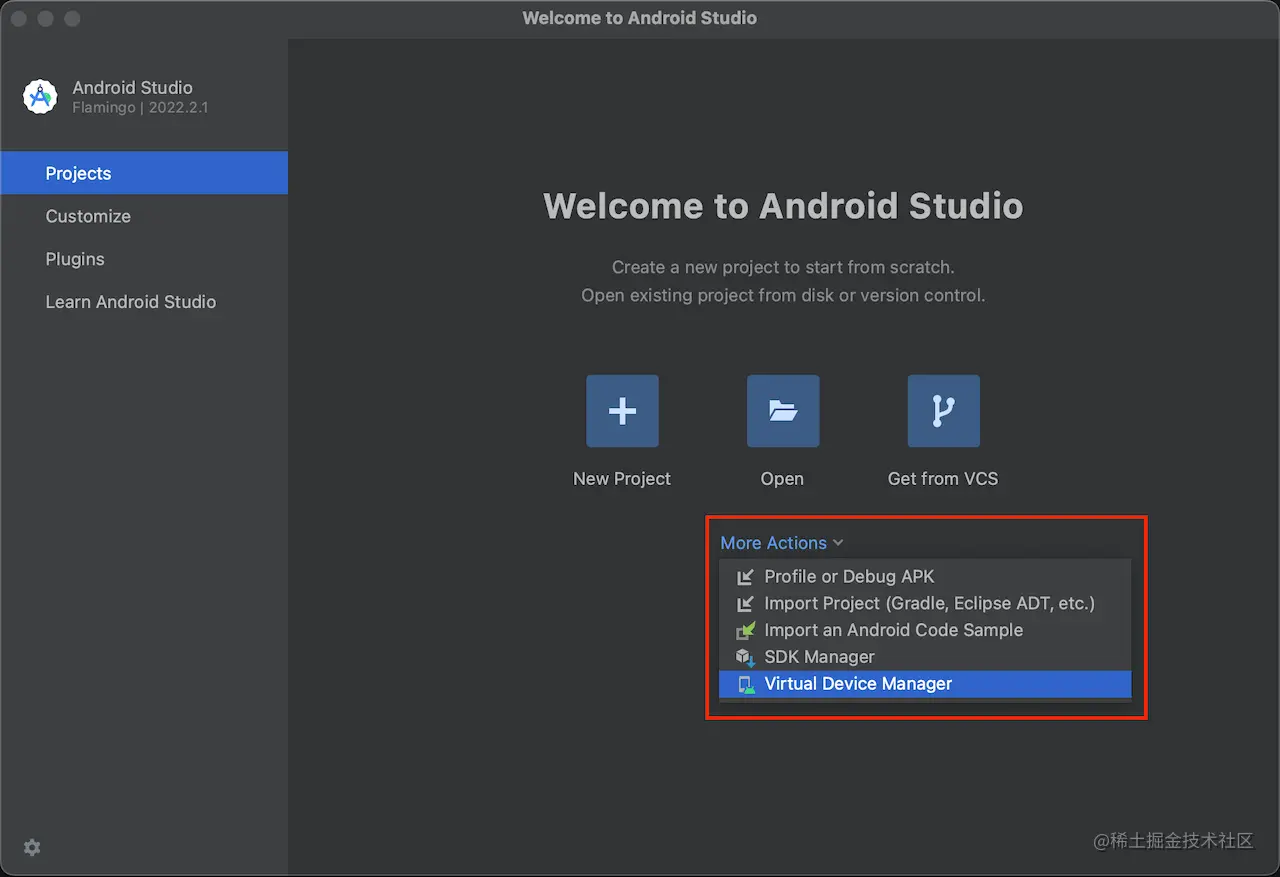Open the Plugins tab
This screenshot has width=1280, height=877.
144,259
